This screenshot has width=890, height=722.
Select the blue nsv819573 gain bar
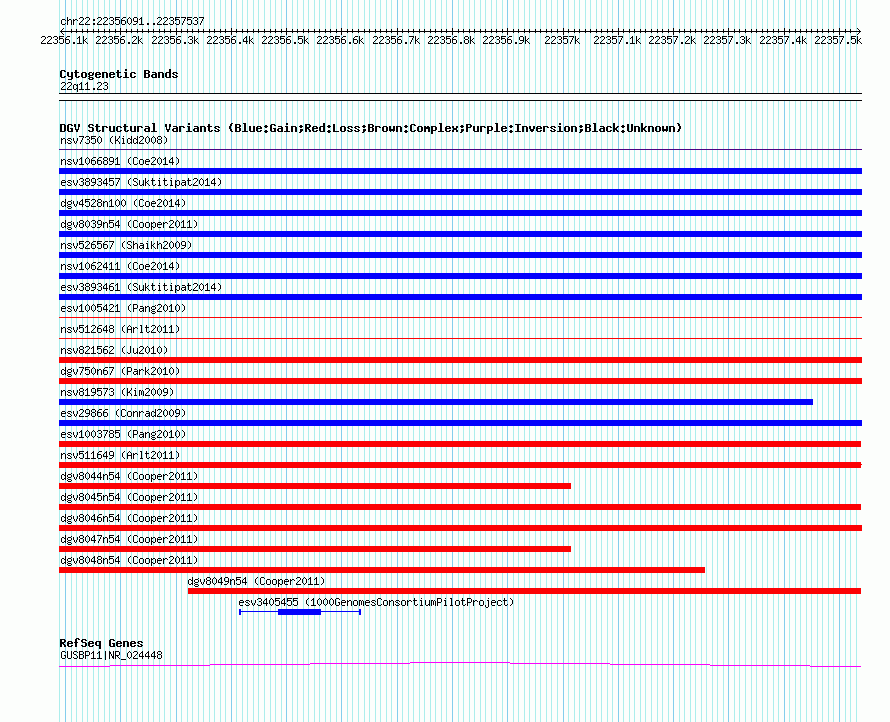436,402
